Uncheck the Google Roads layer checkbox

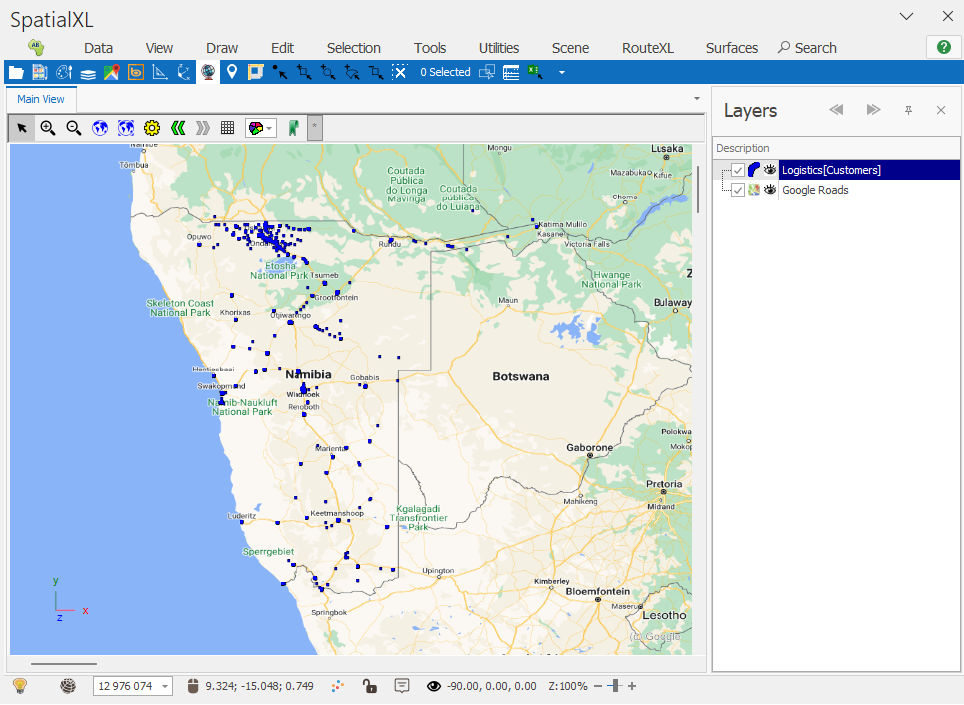tap(738, 190)
